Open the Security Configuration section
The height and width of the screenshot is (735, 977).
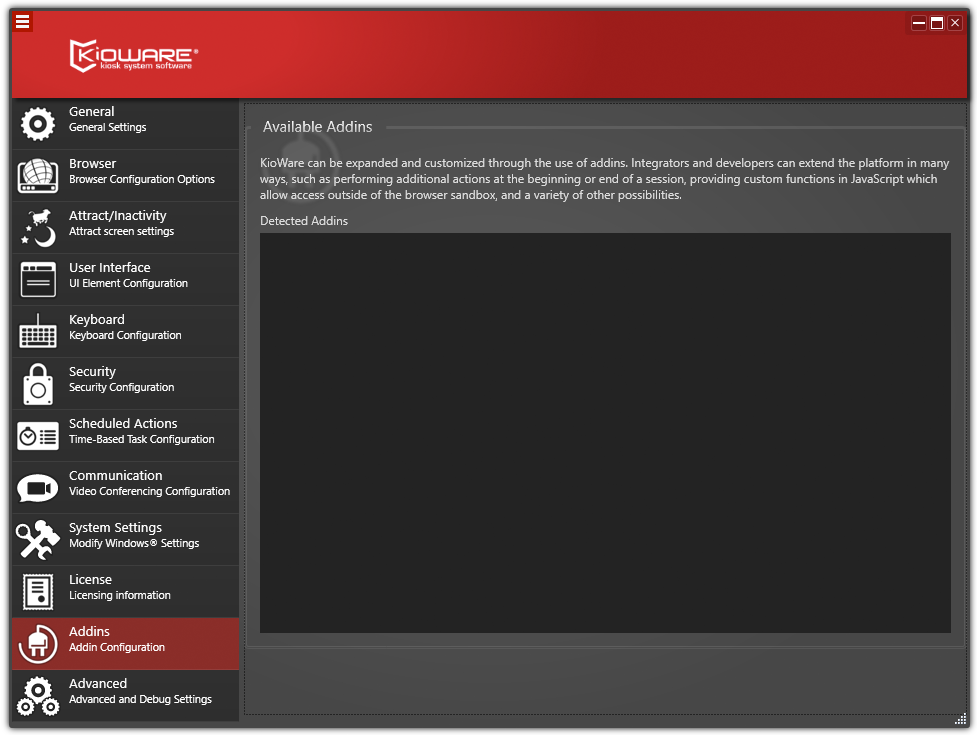click(x=125, y=384)
